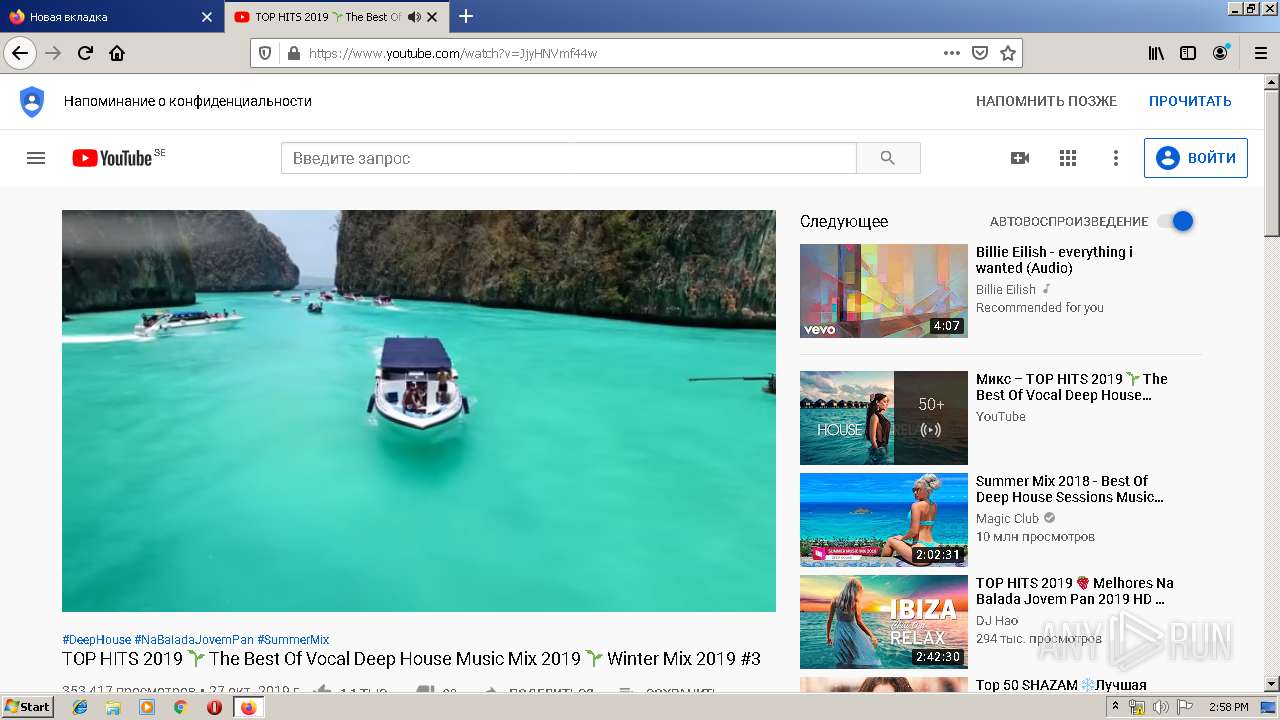Open Windows Explorer folder icon on taskbar
The width and height of the screenshot is (1280, 720).
point(113,707)
